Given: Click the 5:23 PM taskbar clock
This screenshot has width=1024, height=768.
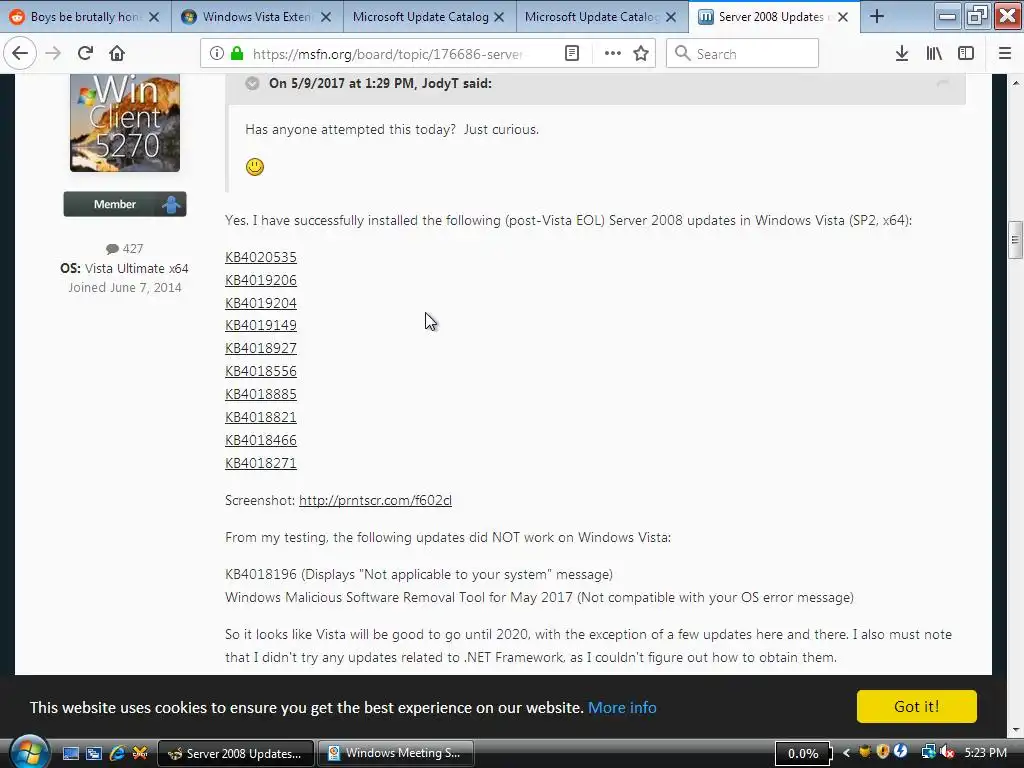Looking at the screenshot, I should coord(985,752).
